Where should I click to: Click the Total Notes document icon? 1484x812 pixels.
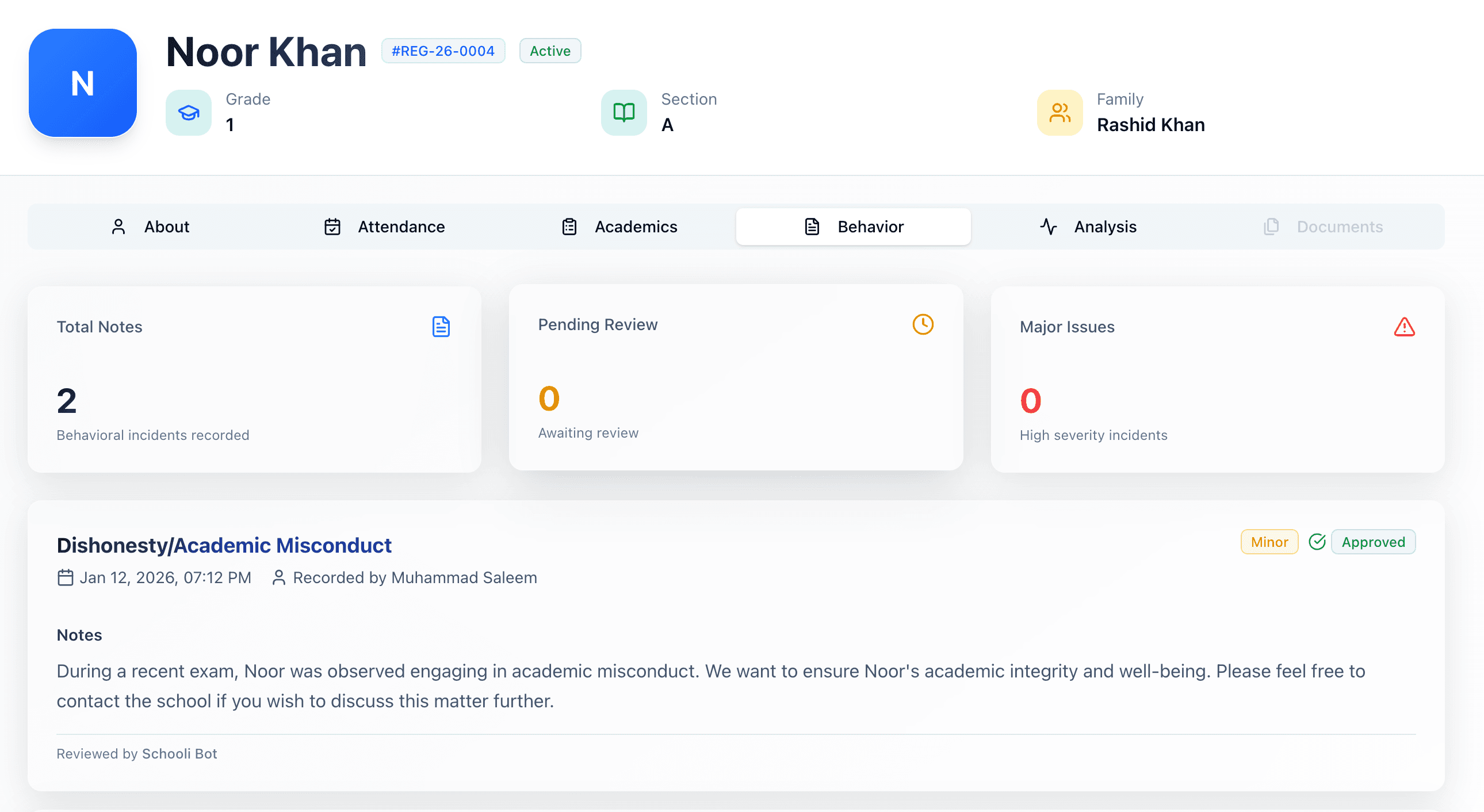[441, 327]
